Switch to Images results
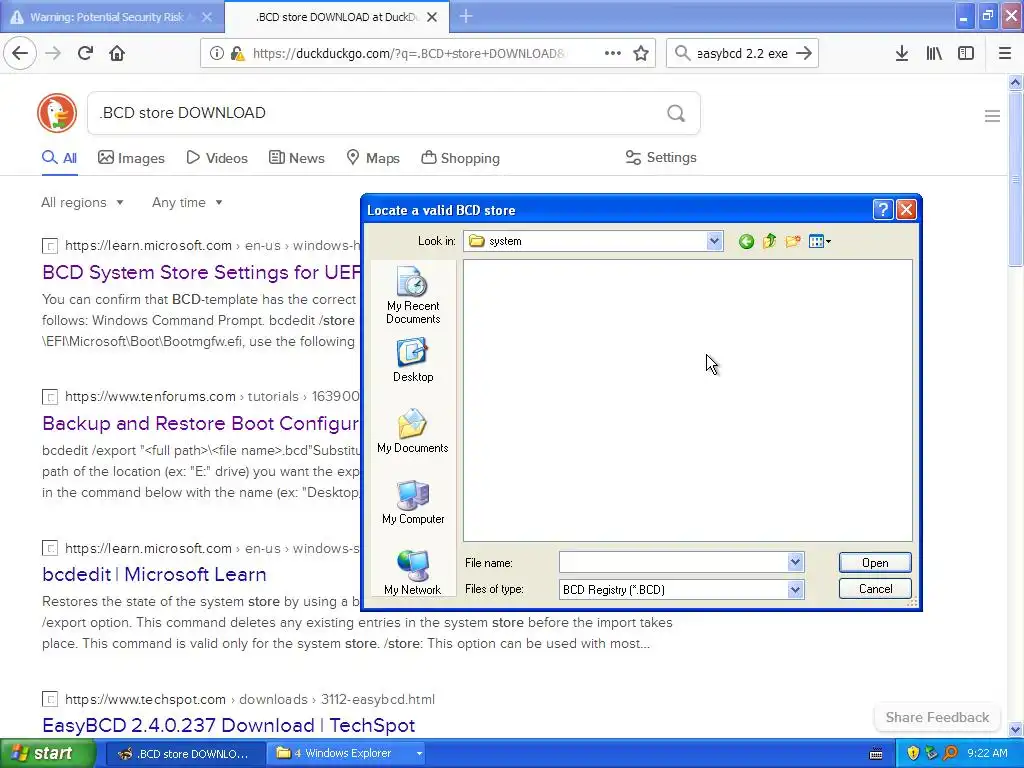The height and width of the screenshot is (768, 1024). coord(131,158)
